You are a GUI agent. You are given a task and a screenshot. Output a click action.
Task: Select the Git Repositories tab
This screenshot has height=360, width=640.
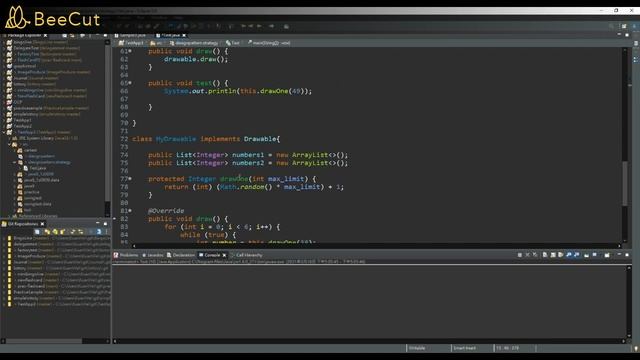22,224
